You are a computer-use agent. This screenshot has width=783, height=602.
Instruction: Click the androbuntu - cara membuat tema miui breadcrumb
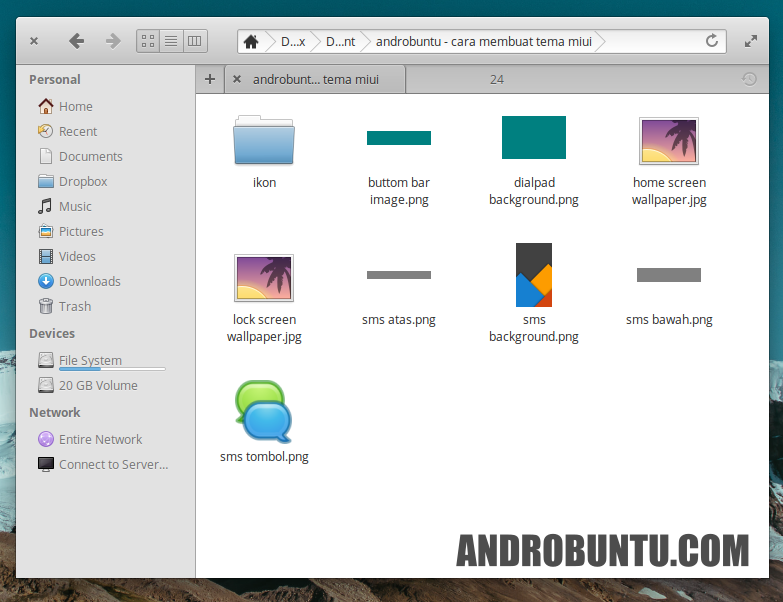click(483, 41)
